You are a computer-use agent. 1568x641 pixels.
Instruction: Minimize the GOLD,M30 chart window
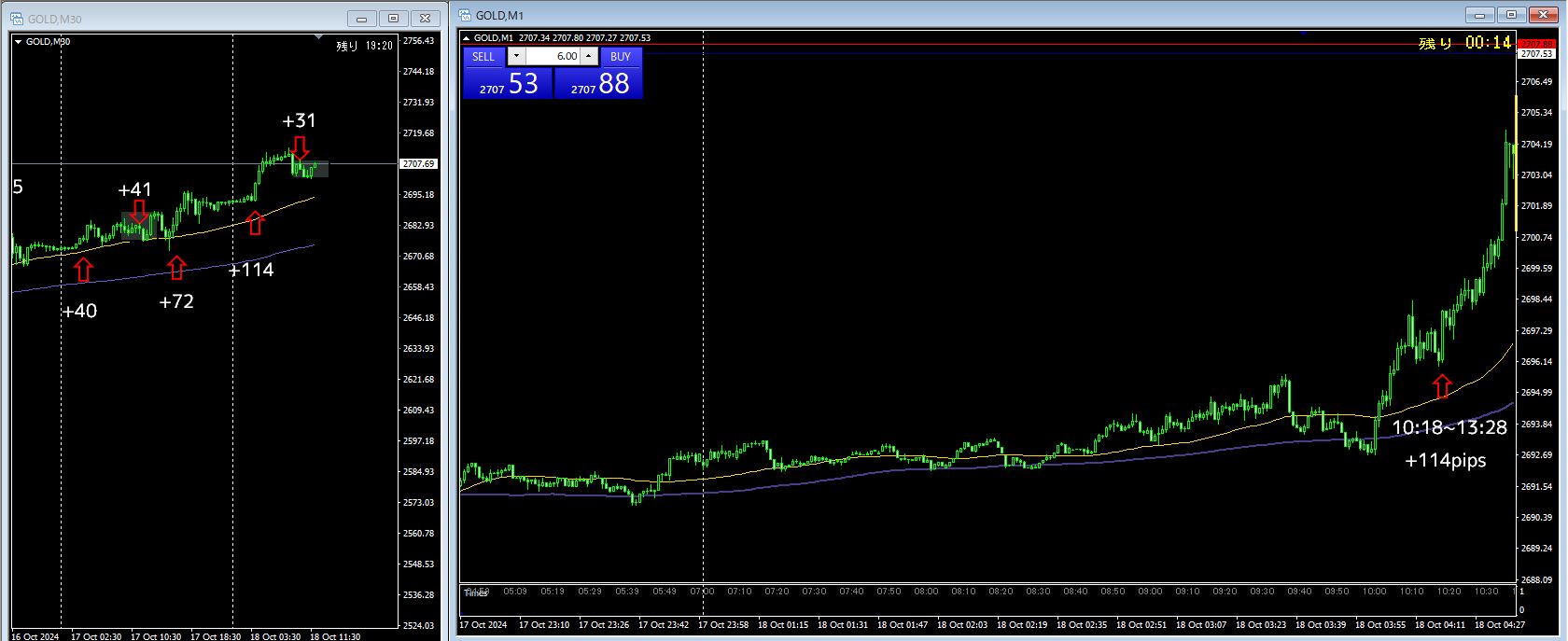361,19
